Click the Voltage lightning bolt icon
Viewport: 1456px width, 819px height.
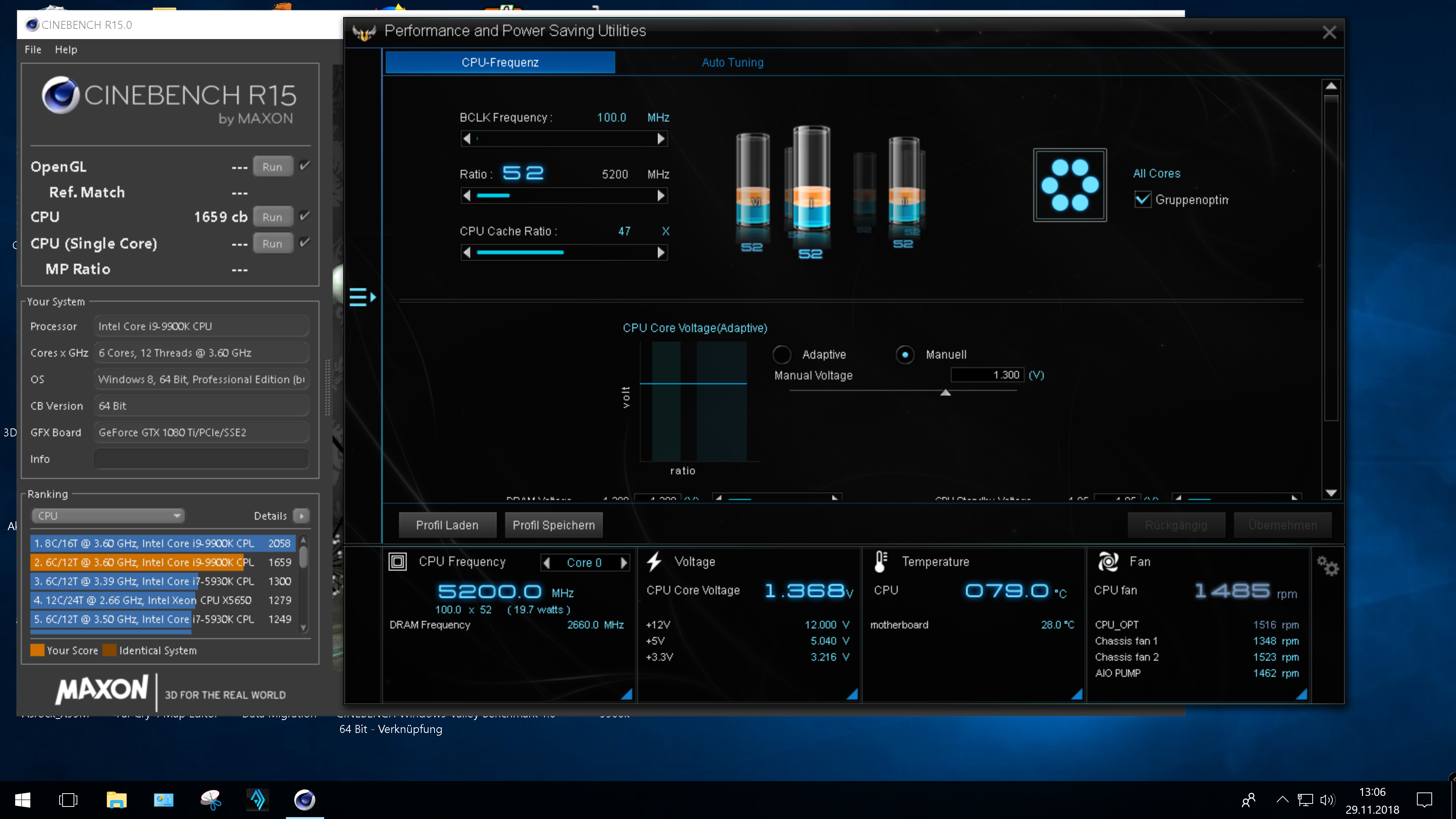pos(654,561)
